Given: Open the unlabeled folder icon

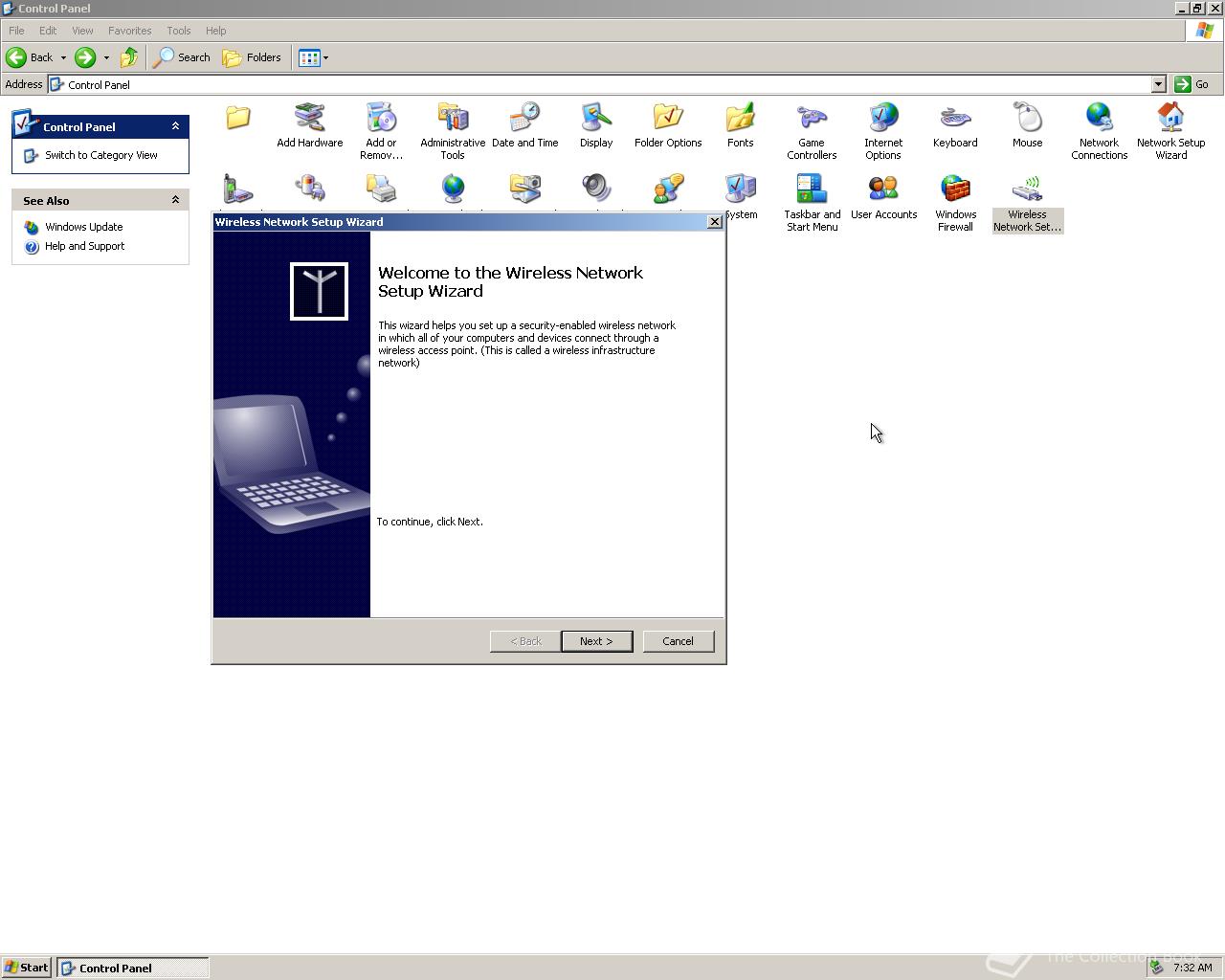Looking at the screenshot, I should click(x=237, y=118).
